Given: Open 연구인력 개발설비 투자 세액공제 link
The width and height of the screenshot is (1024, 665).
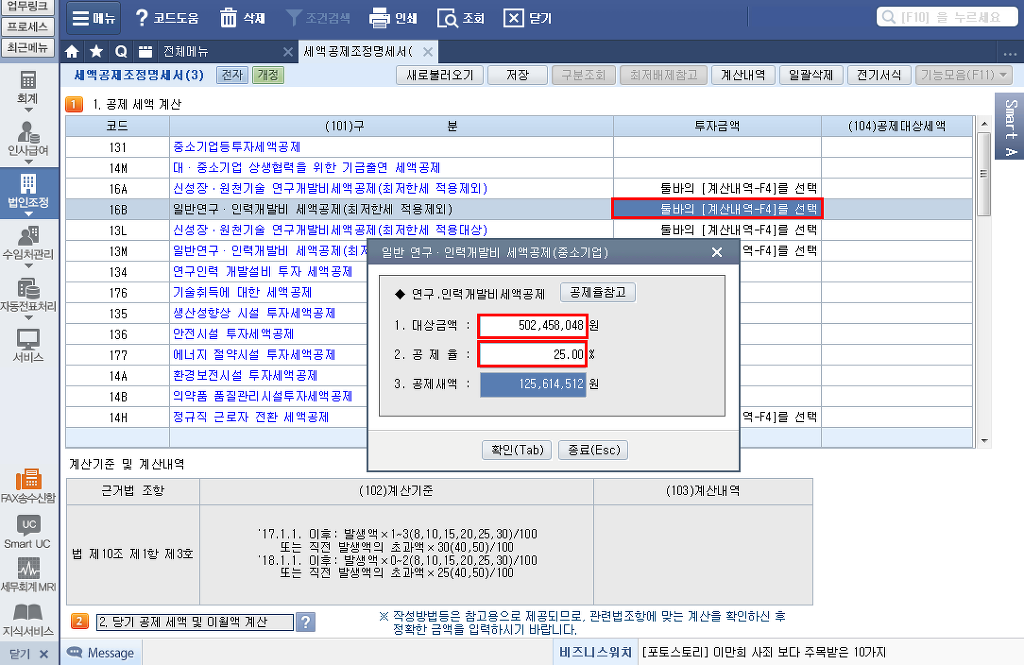Looking at the screenshot, I should coord(263,272).
